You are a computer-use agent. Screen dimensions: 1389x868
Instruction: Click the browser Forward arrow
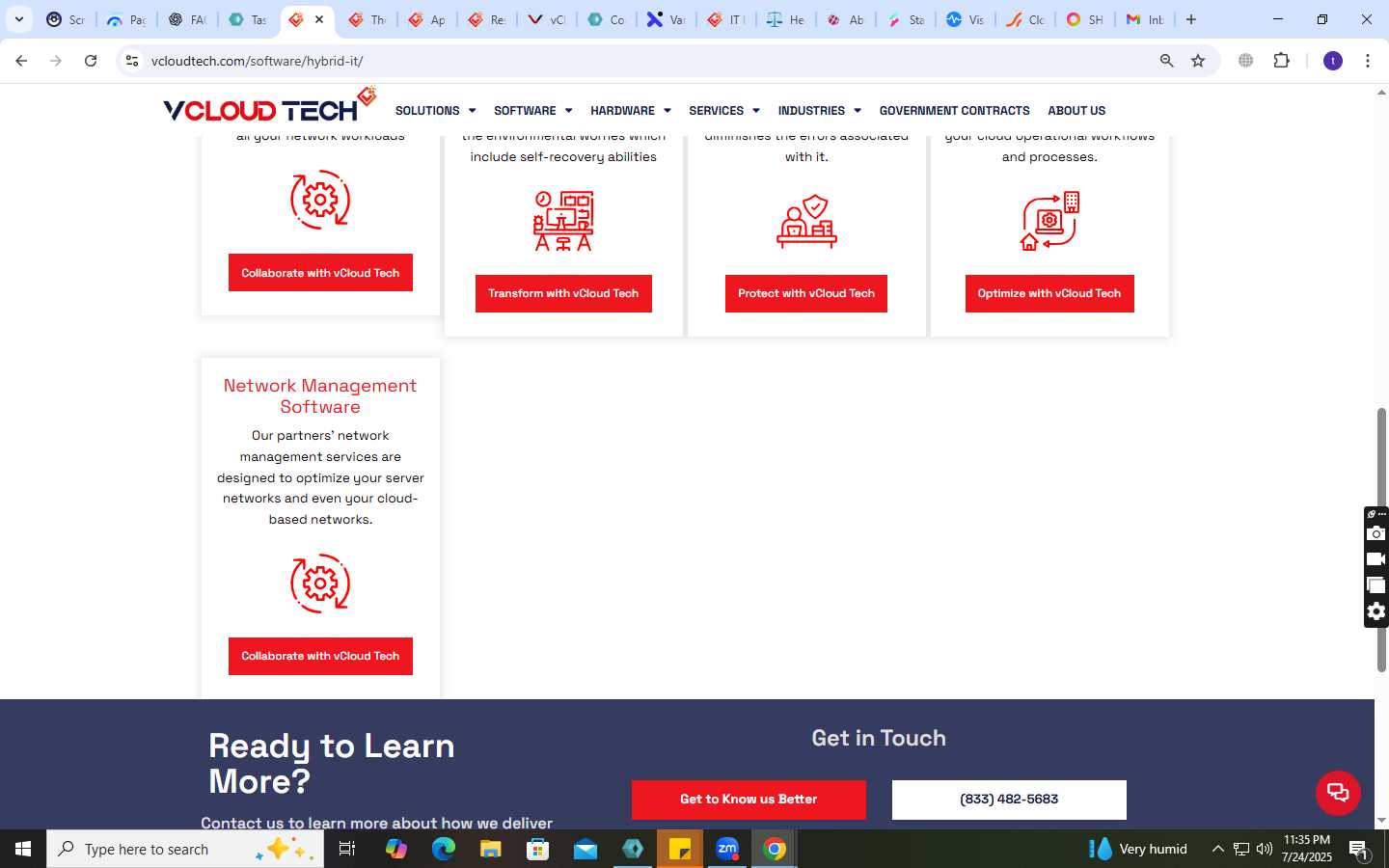[56, 61]
